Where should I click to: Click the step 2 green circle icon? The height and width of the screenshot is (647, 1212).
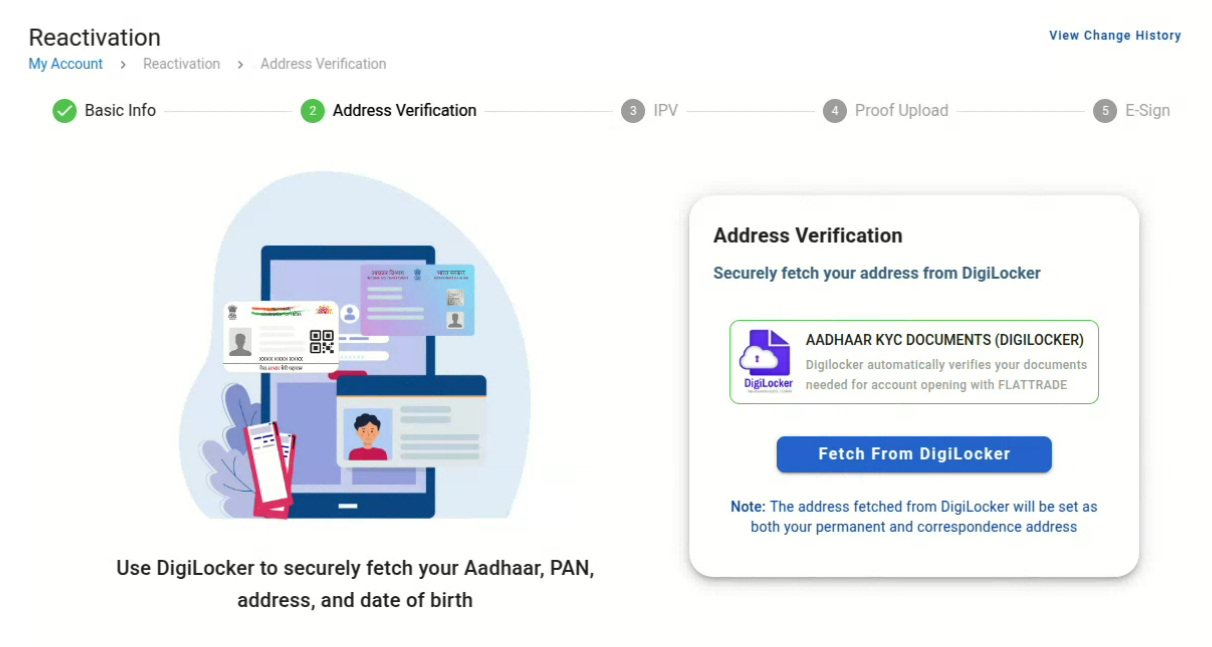point(312,111)
